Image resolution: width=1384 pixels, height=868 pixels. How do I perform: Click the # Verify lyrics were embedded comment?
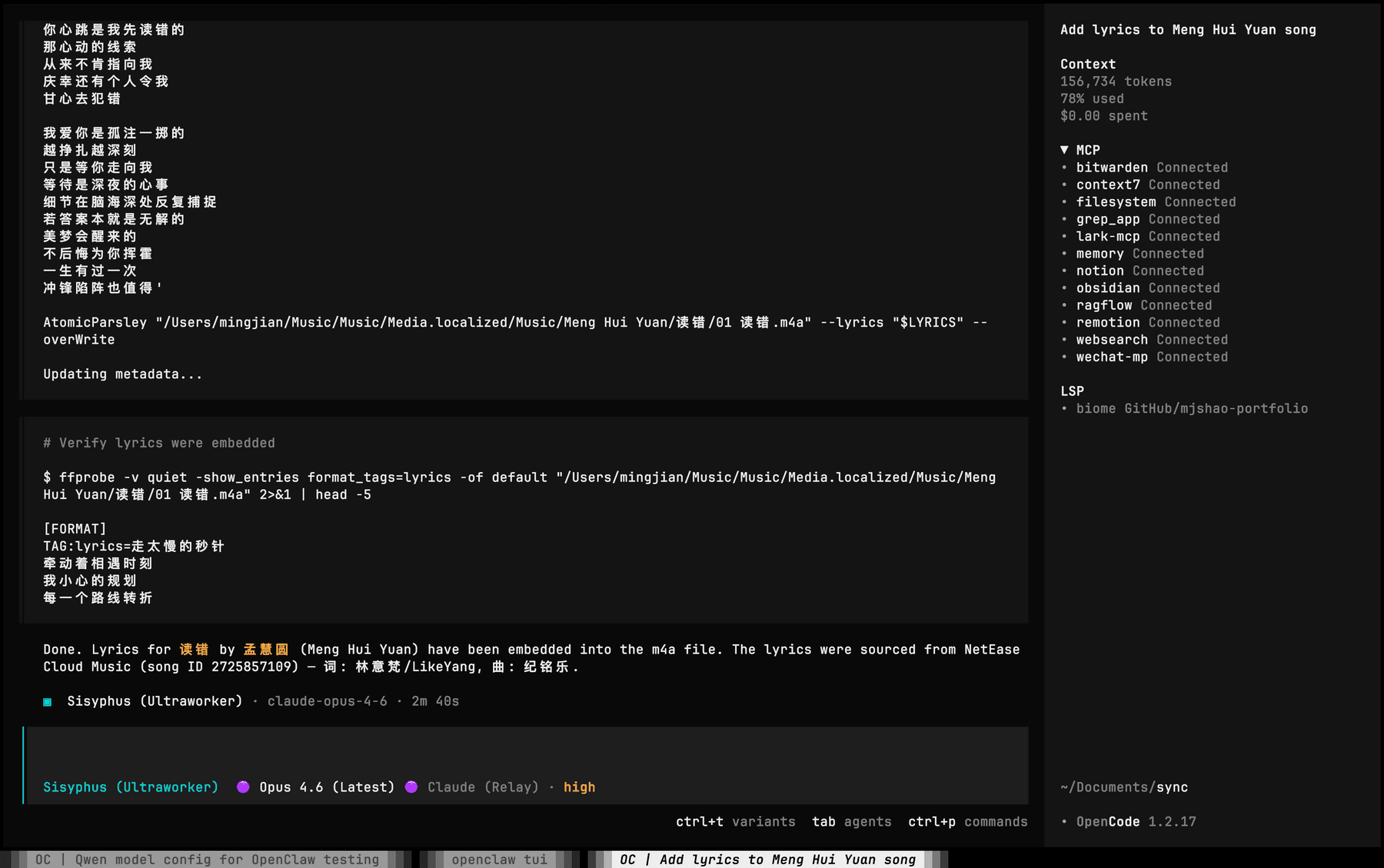click(x=159, y=443)
